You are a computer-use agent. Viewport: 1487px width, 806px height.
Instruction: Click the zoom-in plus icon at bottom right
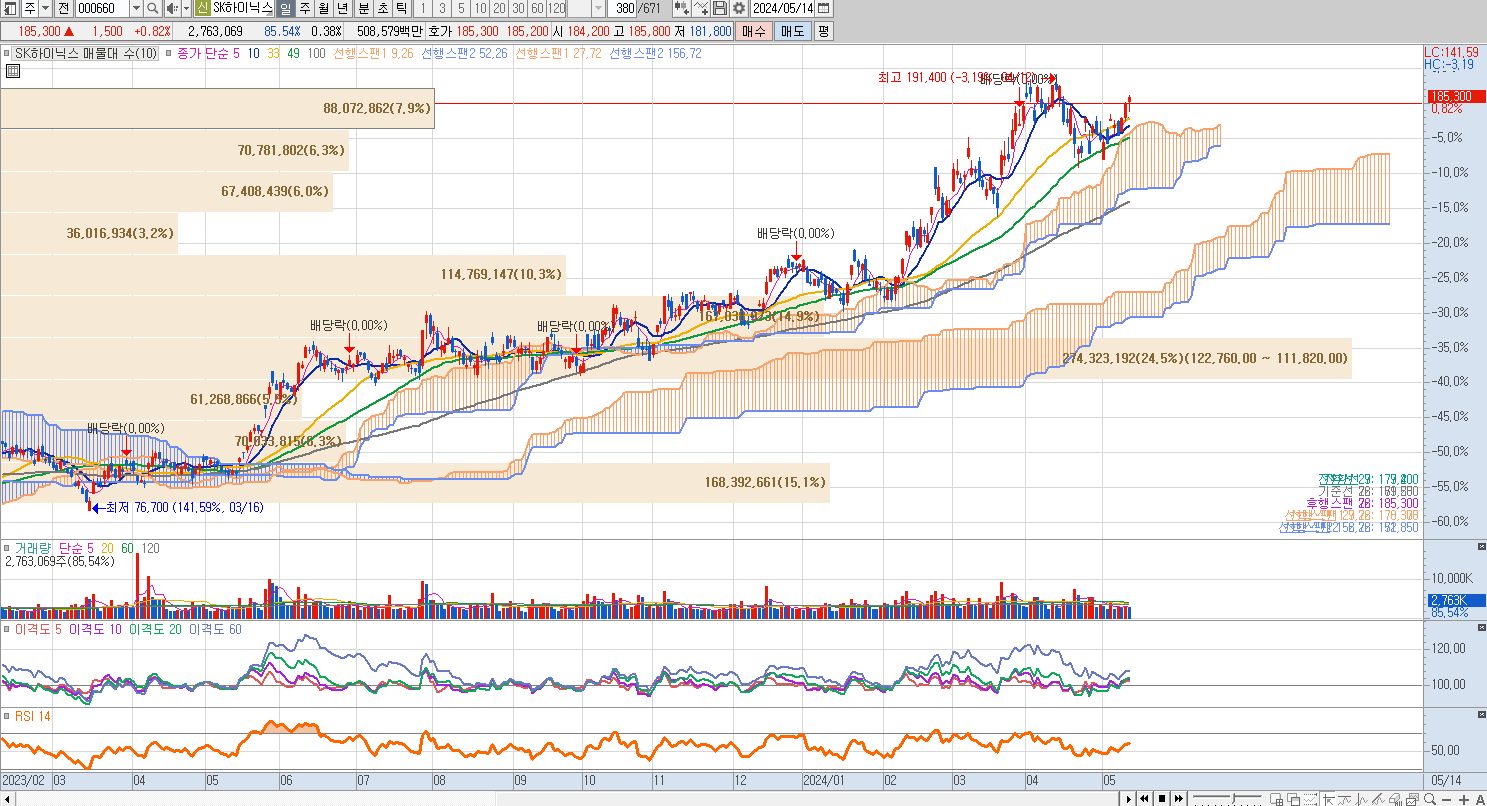(1463, 798)
